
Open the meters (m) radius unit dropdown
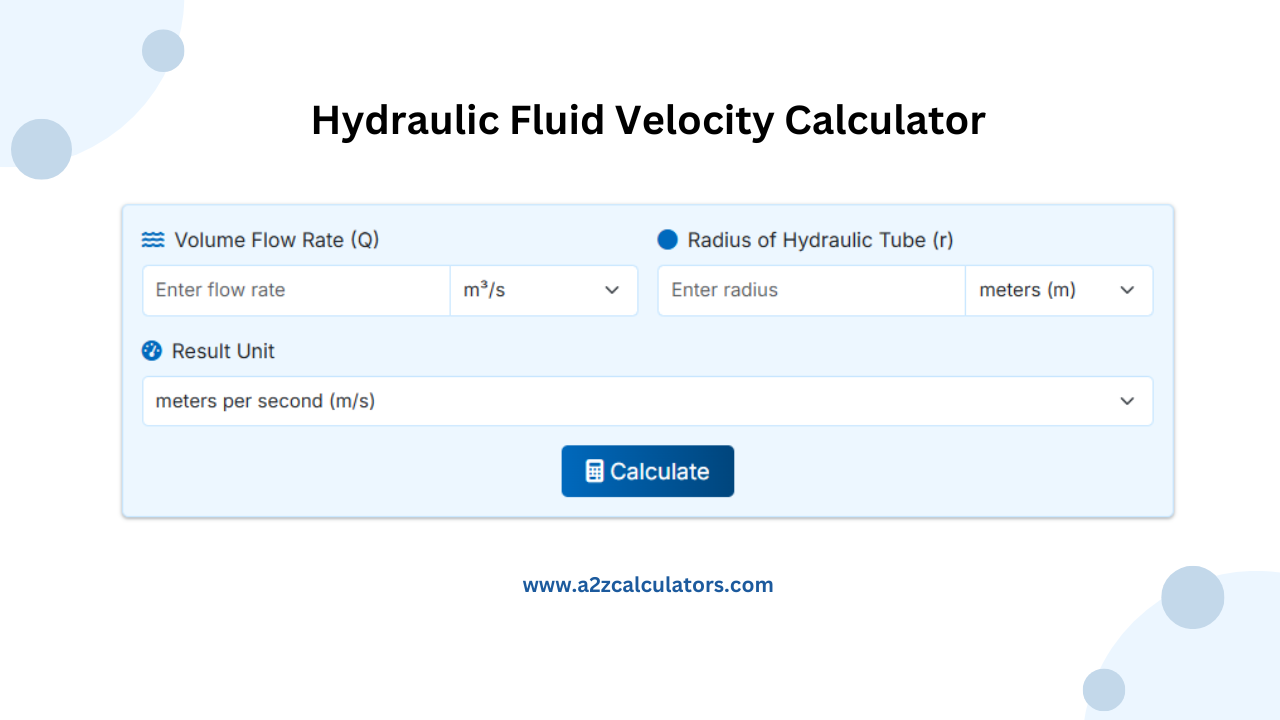click(1059, 290)
